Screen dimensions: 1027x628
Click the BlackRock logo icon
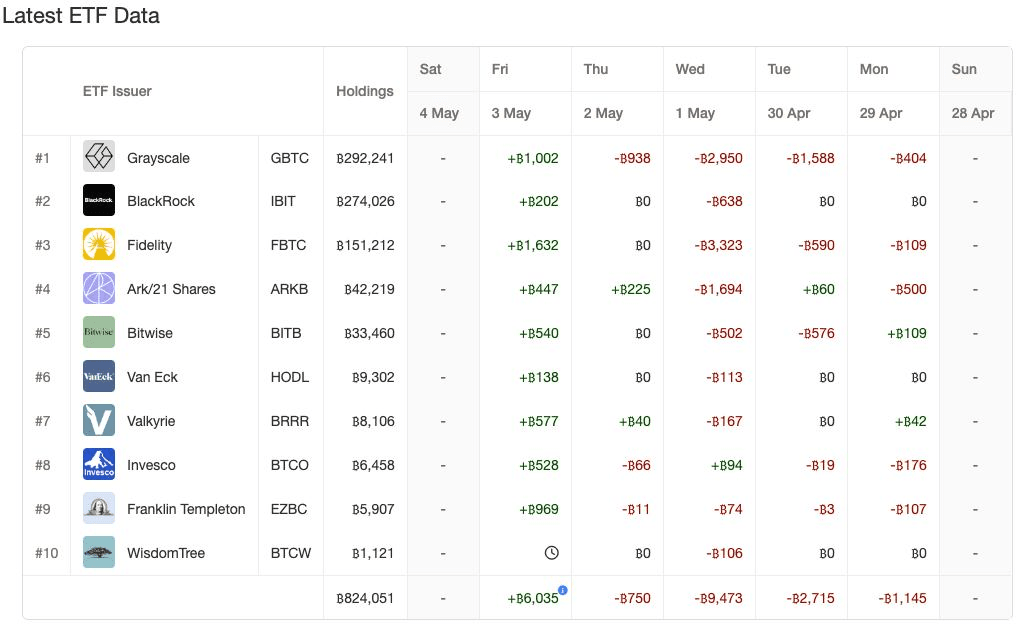tap(99, 201)
